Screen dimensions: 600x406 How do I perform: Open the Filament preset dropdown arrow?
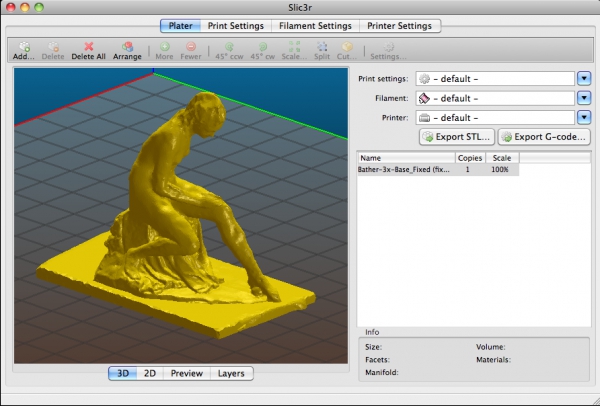click(584, 98)
